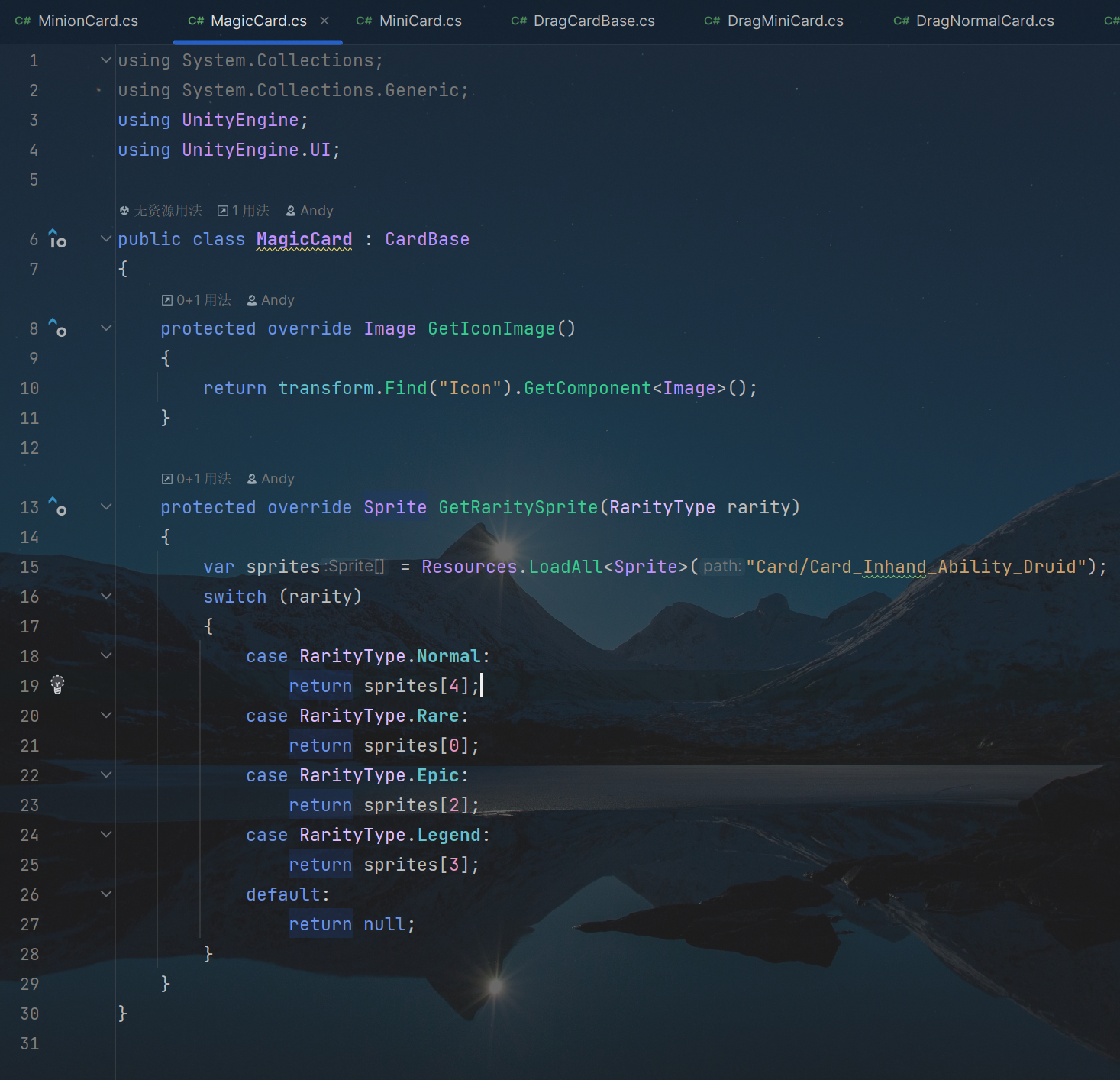1120x1080 pixels.
Task: Collapse the using directives at line 1
Action: tap(106, 60)
